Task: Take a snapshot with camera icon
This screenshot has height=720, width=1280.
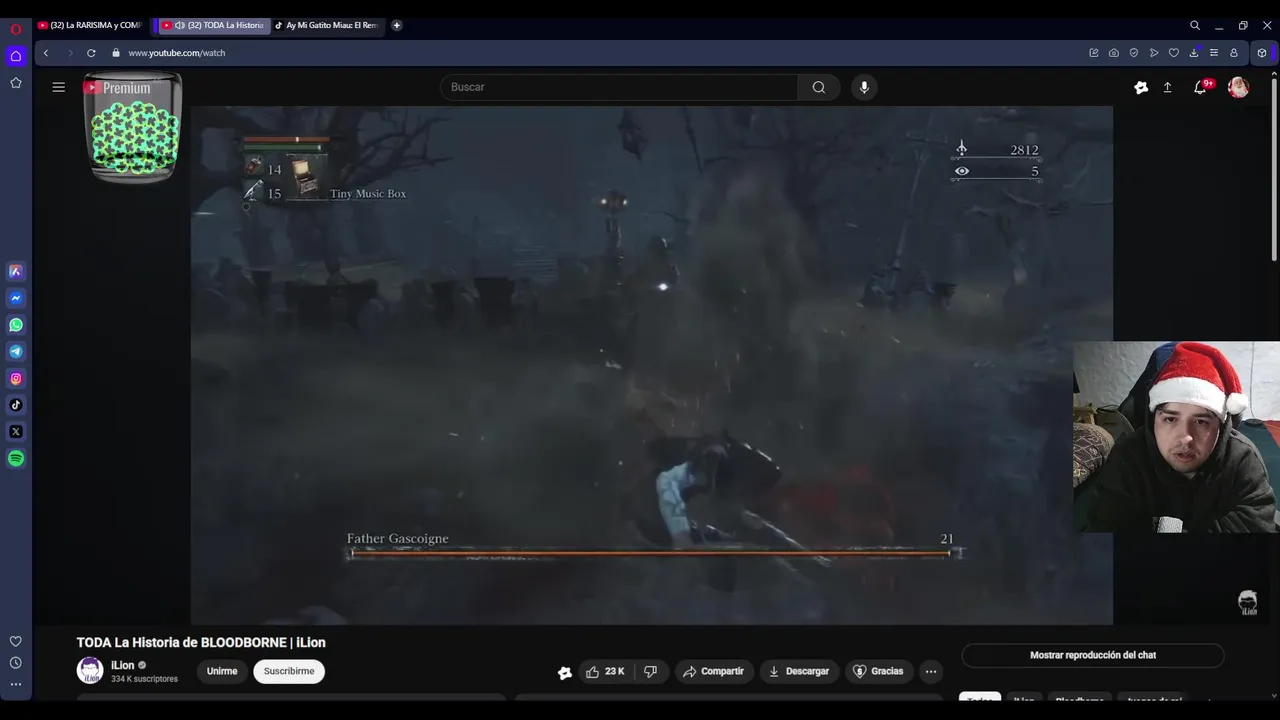Action: click(1113, 53)
